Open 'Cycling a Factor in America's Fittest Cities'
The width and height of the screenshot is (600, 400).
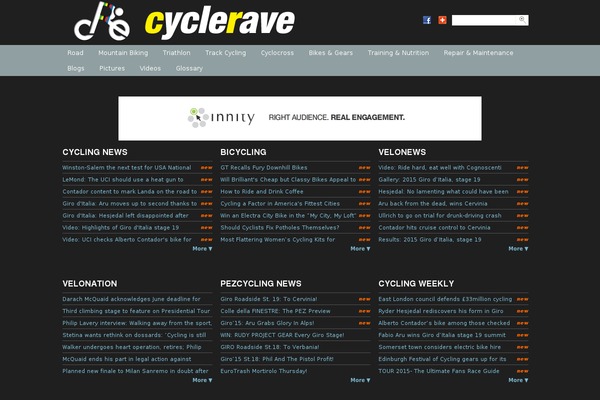pyautogui.click(x=280, y=204)
